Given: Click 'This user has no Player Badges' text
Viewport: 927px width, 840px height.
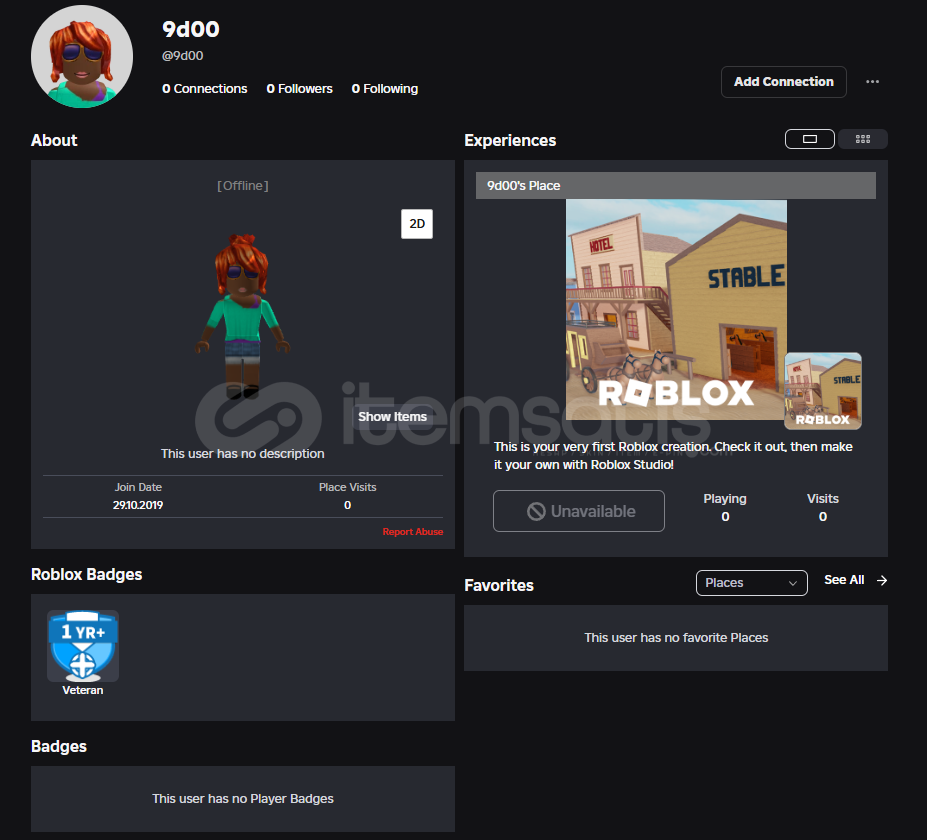Looking at the screenshot, I should tap(242, 799).
